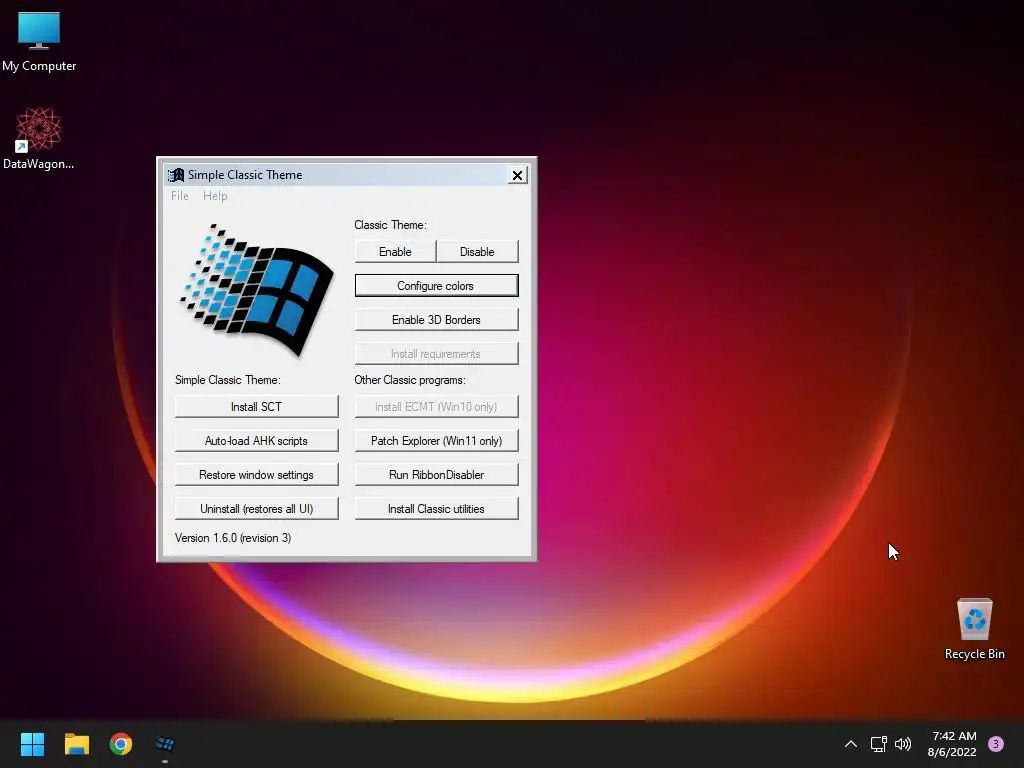1024x768 pixels.
Task: Open the My Computer desktop icon
Action: pos(39,42)
